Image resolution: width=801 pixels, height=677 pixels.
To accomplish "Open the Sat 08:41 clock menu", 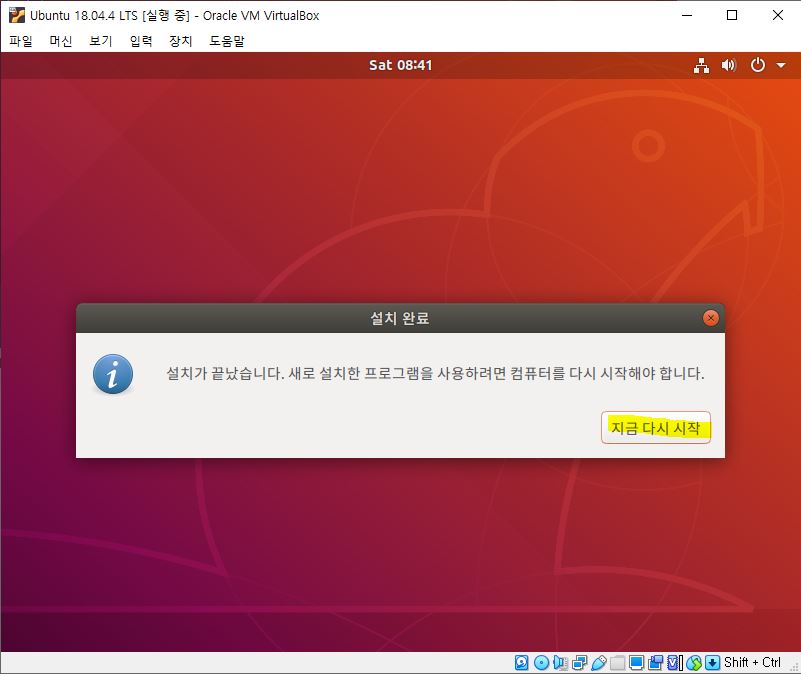I will click(400, 65).
